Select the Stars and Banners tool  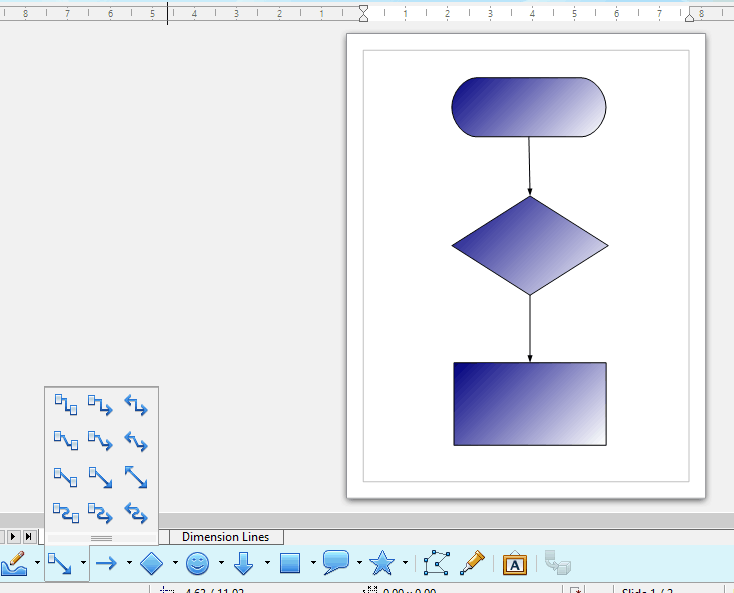pyautogui.click(x=382, y=563)
